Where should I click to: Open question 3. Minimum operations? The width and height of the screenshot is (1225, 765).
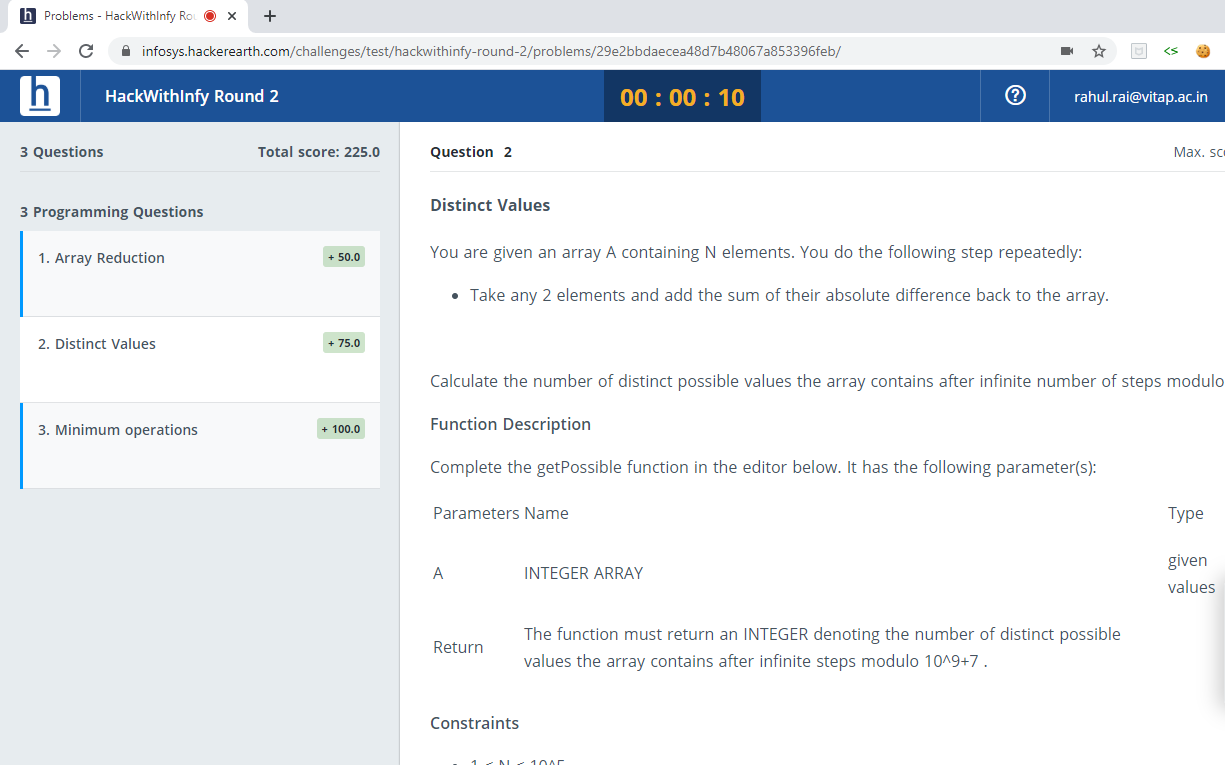tap(200, 446)
